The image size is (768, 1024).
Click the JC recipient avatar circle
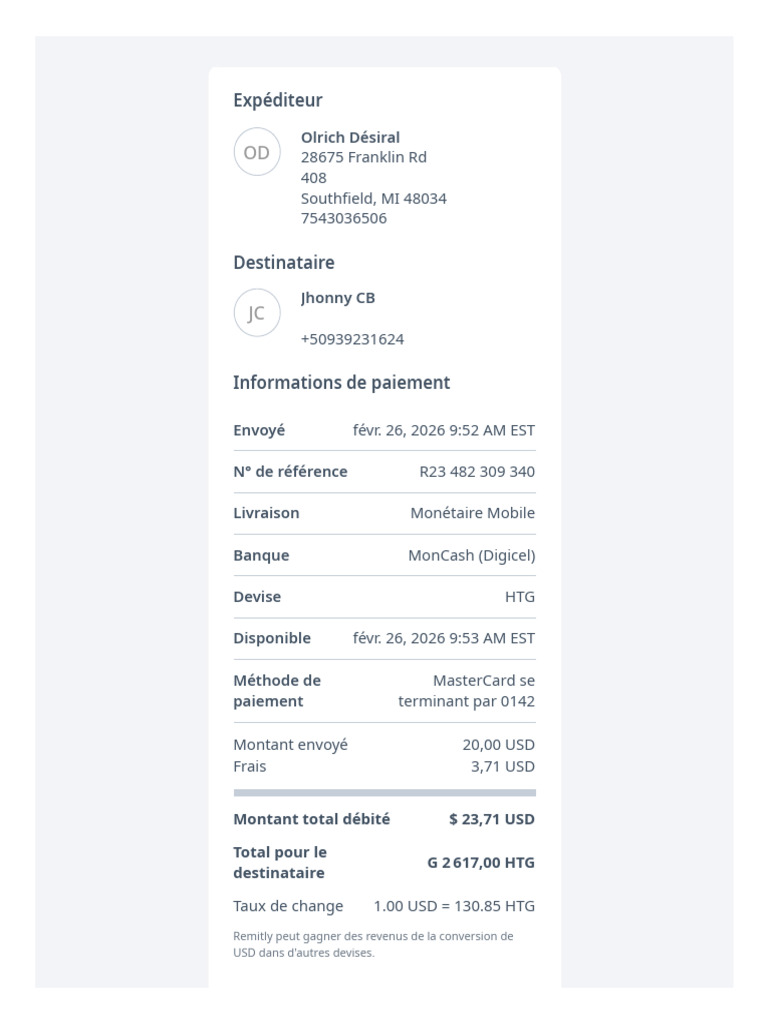pos(257,313)
